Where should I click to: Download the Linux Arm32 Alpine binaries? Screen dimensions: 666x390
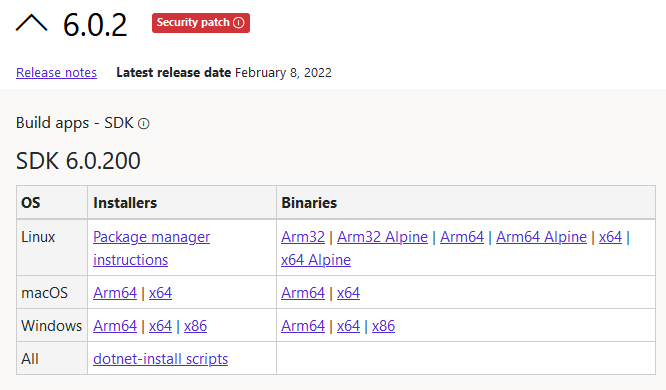tap(382, 237)
